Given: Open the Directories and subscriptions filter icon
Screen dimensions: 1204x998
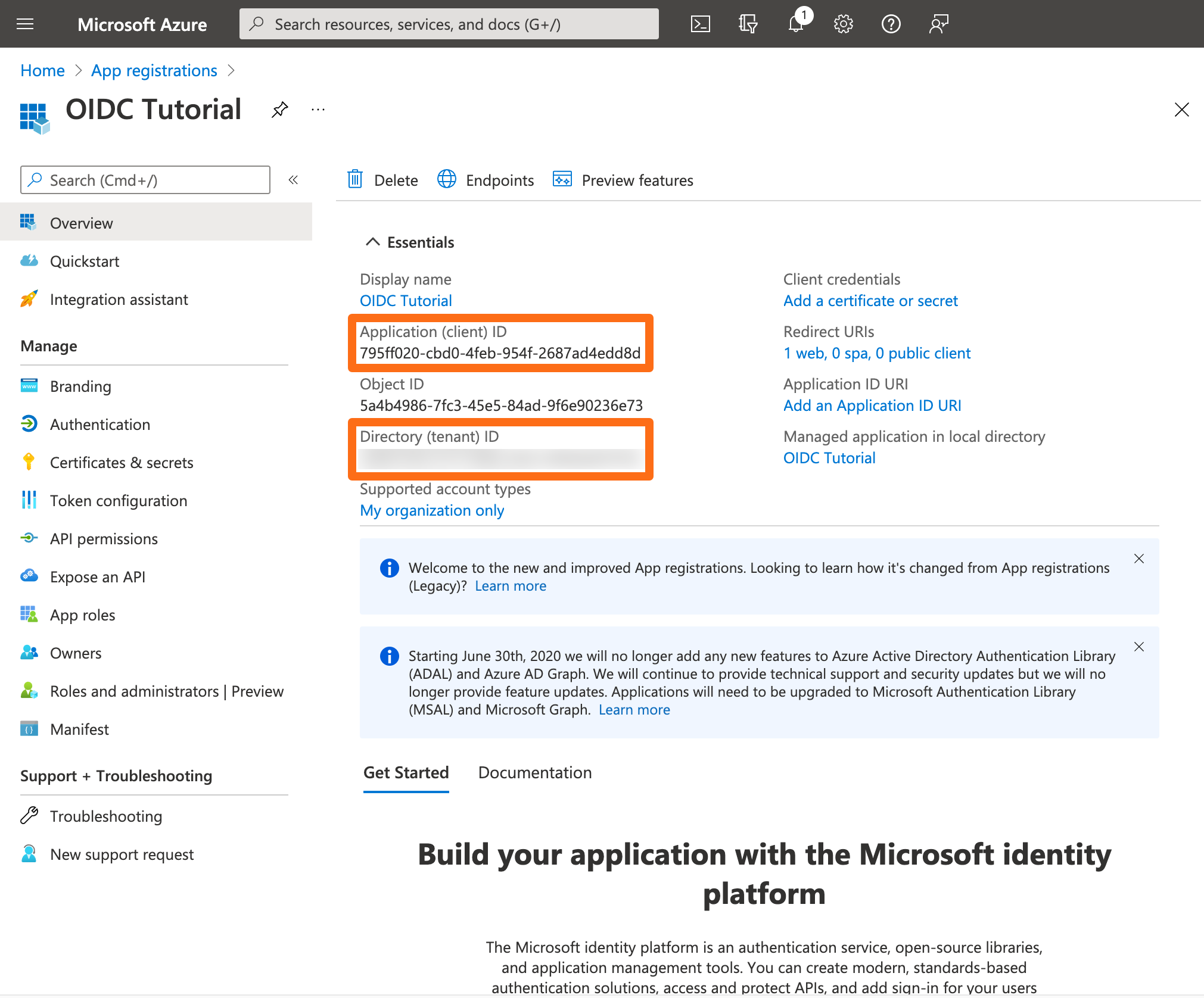Looking at the screenshot, I should [748, 24].
